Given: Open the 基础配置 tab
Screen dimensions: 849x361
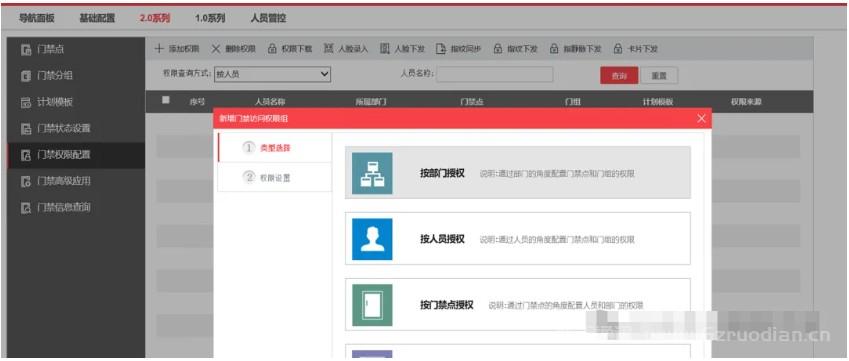Looking at the screenshot, I should [x=97, y=18].
